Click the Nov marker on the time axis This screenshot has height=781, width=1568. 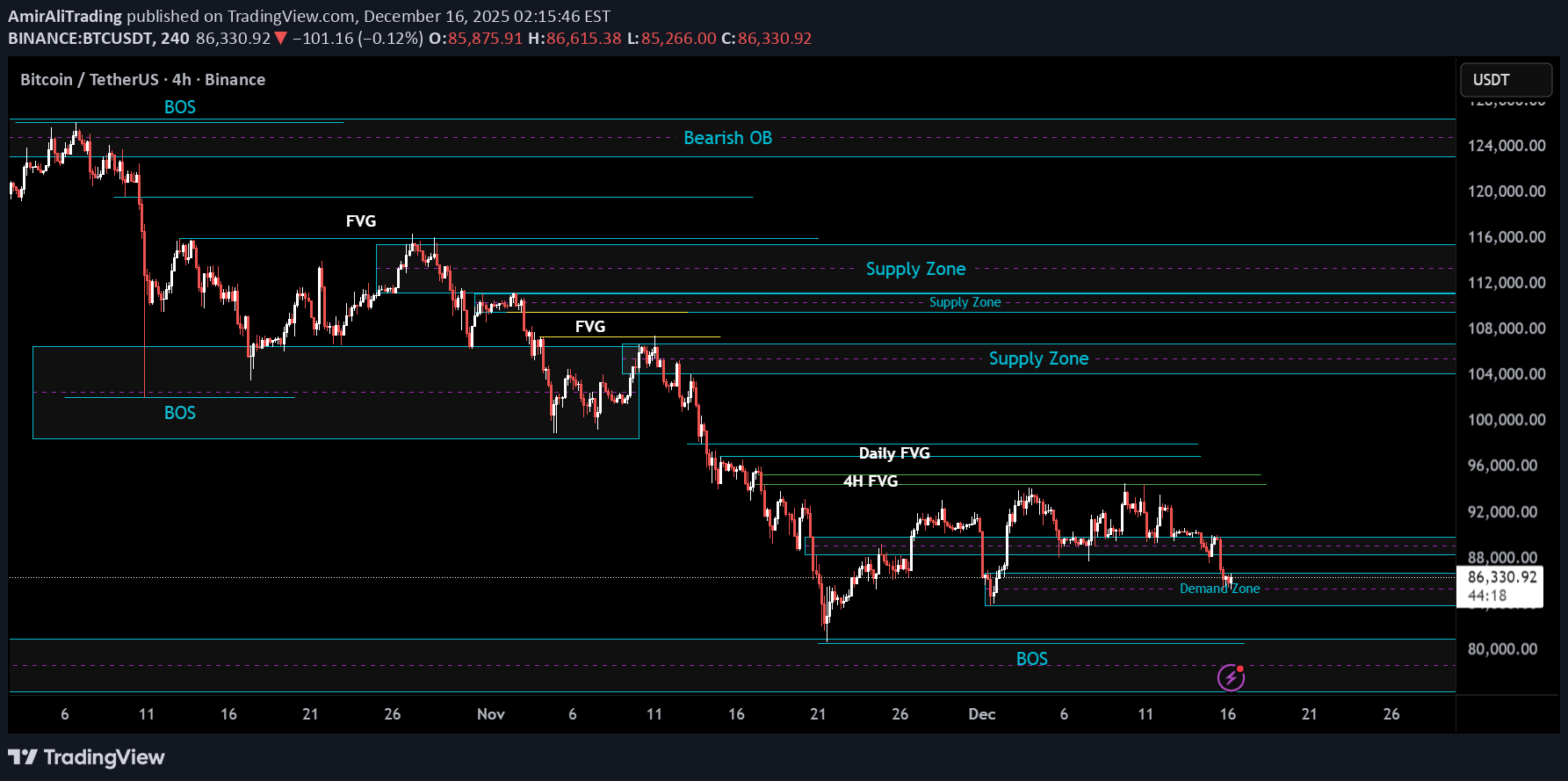(x=490, y=714)
